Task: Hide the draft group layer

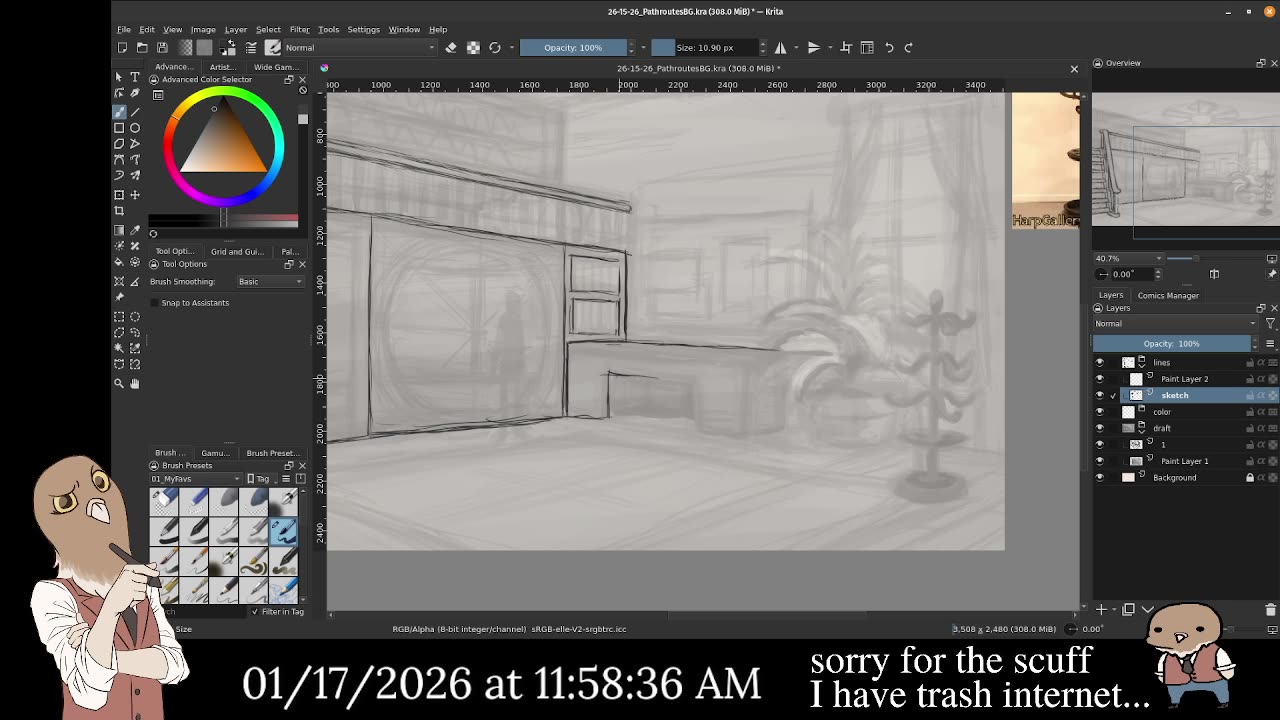Action: click(1100, 428)
